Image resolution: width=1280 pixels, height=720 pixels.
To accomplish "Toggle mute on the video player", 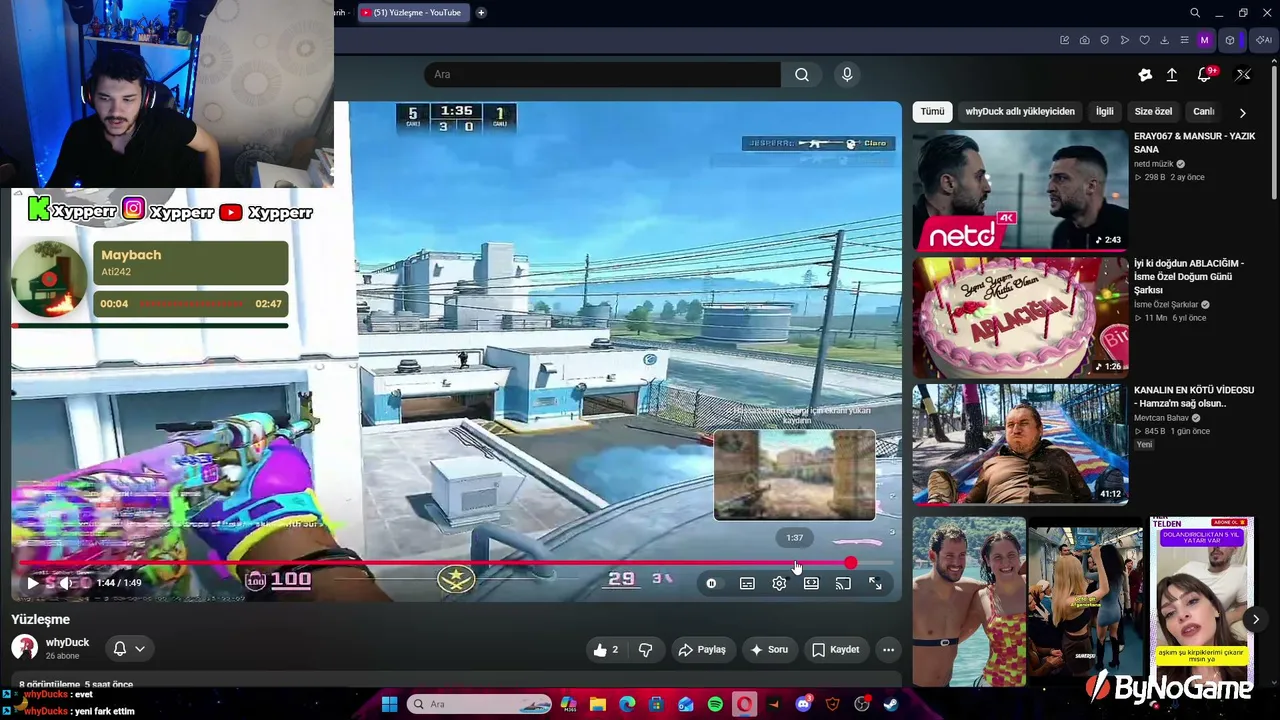I will 65,583.
